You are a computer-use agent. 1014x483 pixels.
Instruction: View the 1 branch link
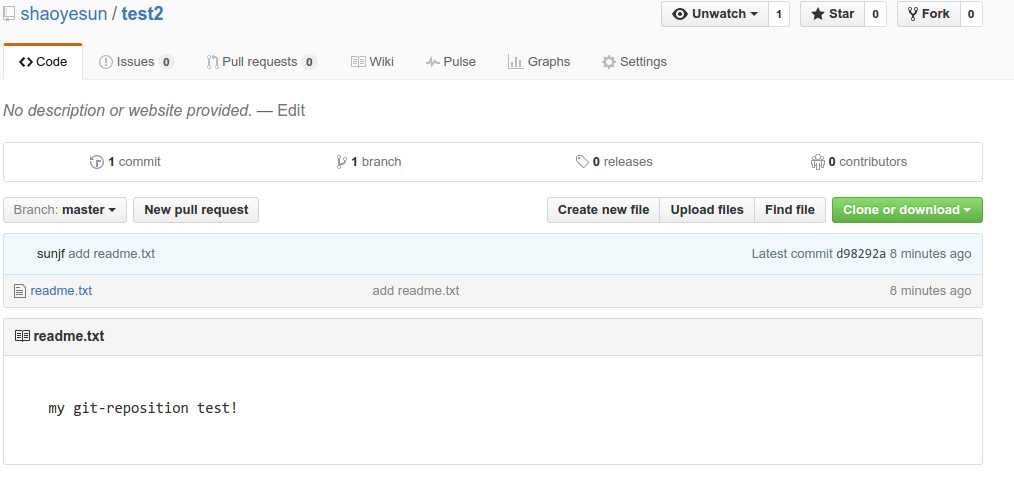(x=369, y=162)
